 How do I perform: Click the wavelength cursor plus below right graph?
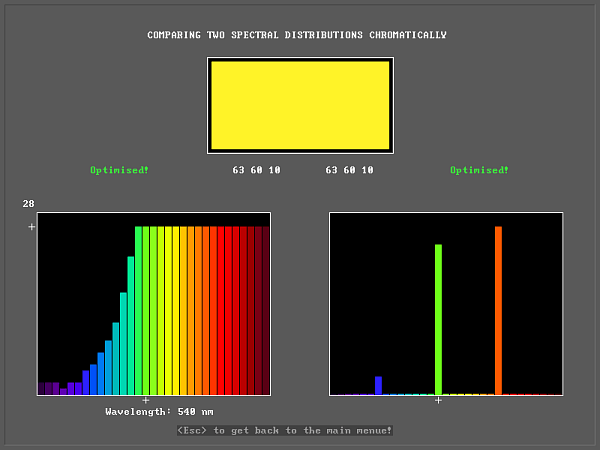[439, 401]
